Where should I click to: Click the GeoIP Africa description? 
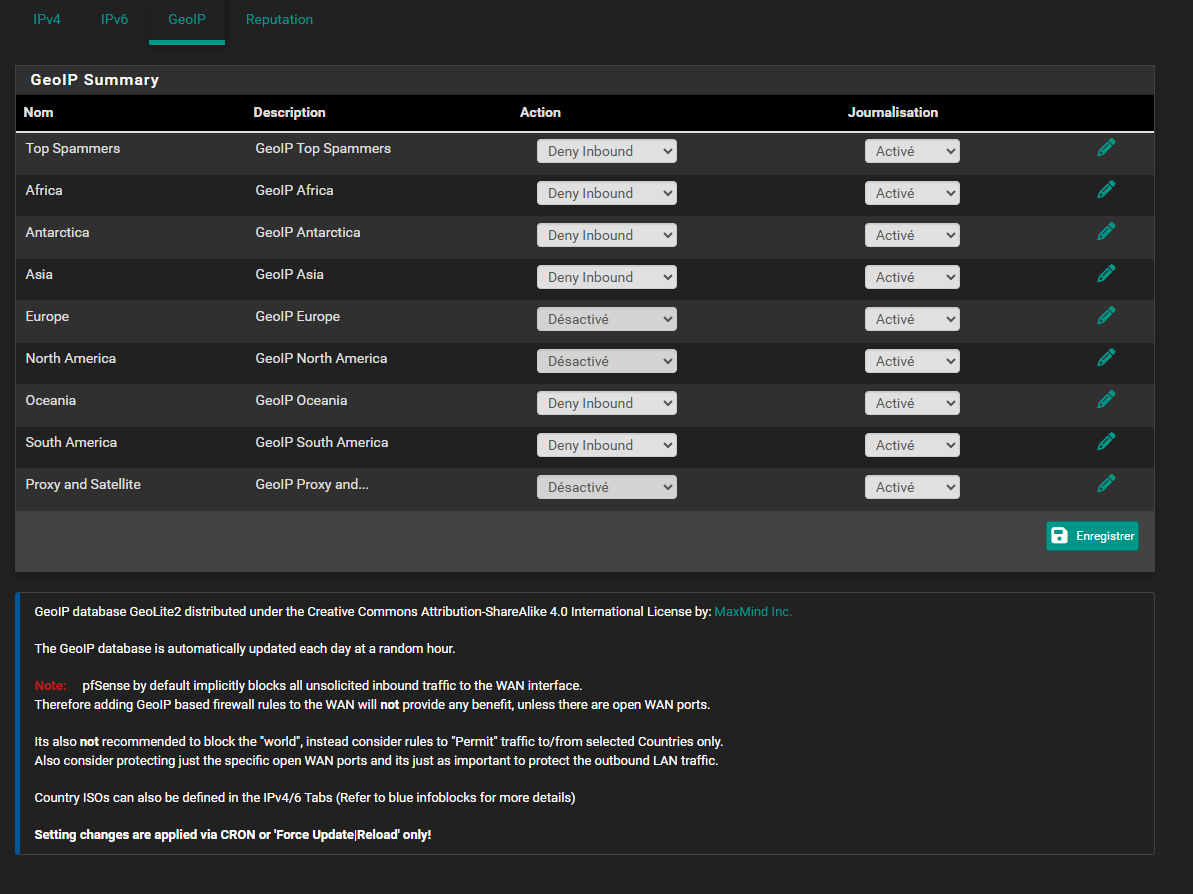click(x=294, y=190)
